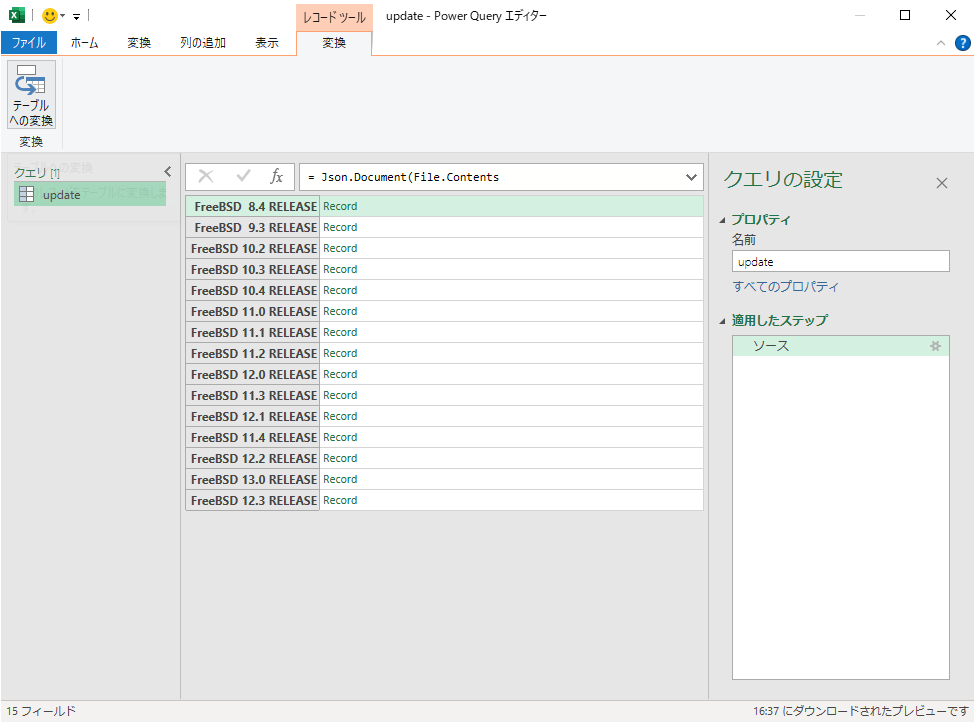Click the query name field 'update'
This screenshot has width=975, height=723.
tap(841, 262)
